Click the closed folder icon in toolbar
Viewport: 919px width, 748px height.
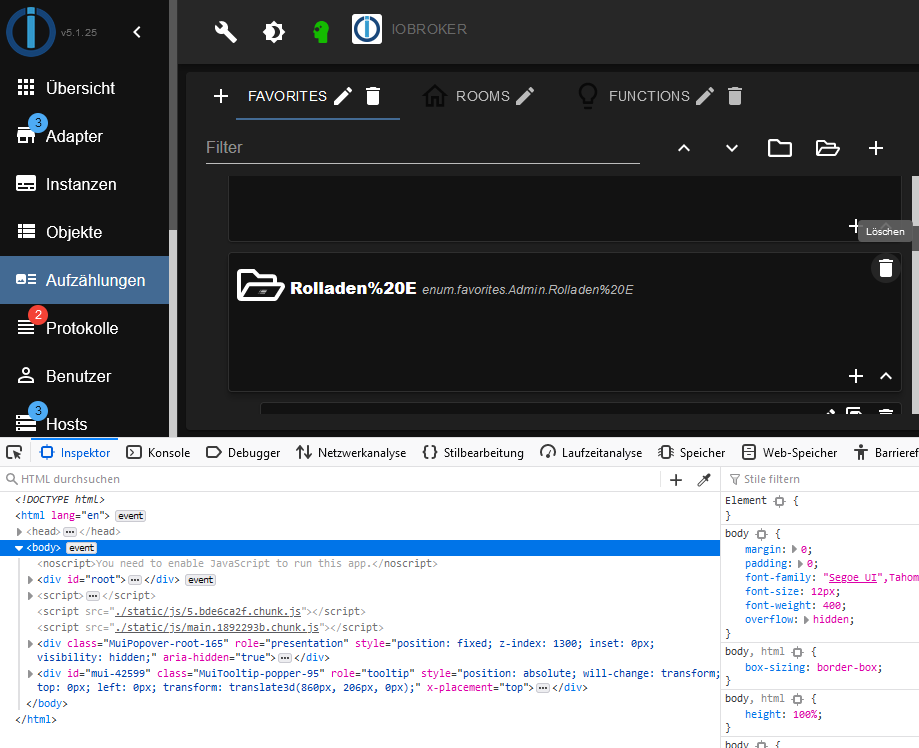tap(780, 148)
